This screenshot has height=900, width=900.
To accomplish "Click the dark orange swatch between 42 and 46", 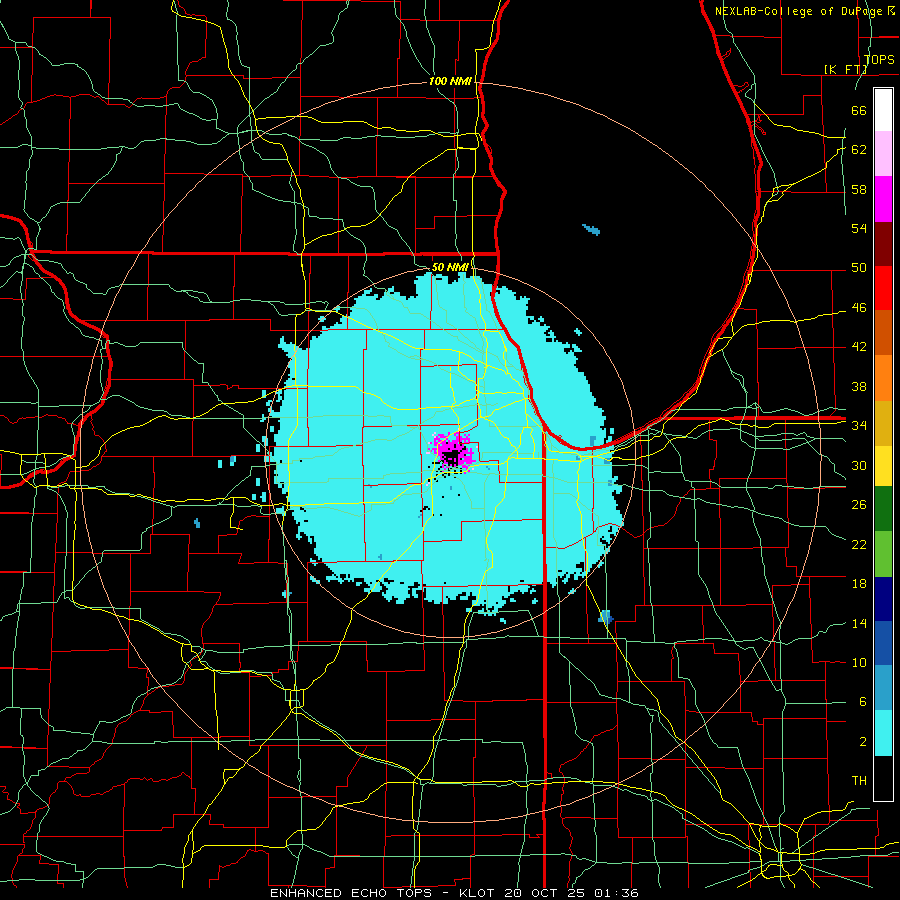I will pyautogui.click(x=883, y=333).
